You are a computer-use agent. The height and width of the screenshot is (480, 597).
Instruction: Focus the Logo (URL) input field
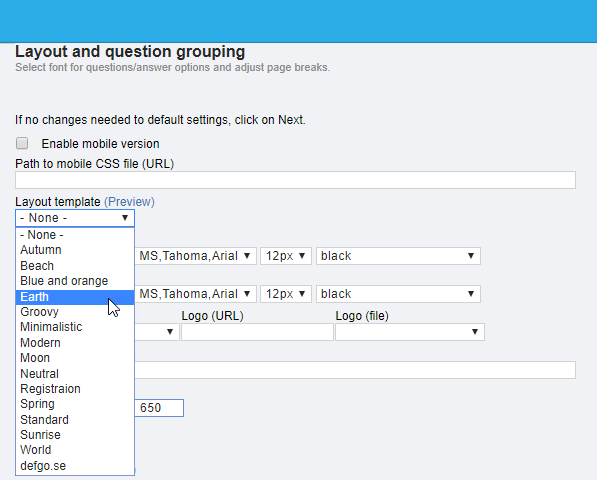[257, 332]
